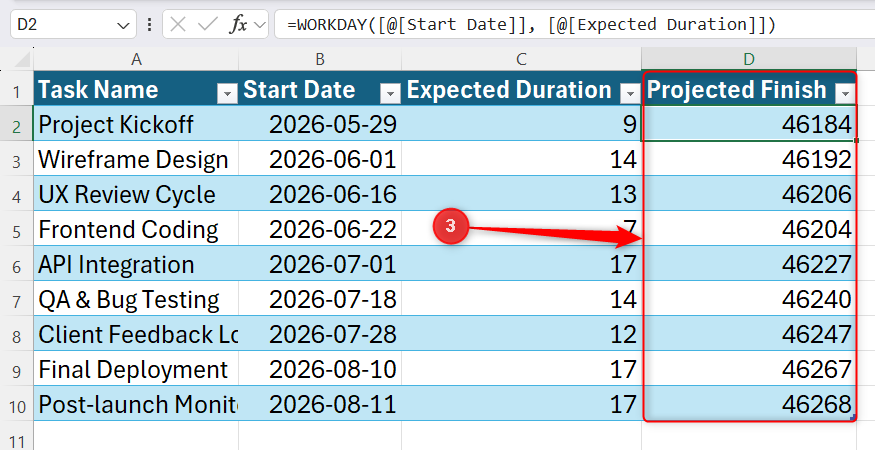The image size is (875, 450).
Task: Select the date cell 2026-08-11
Action: coord(320,404)
